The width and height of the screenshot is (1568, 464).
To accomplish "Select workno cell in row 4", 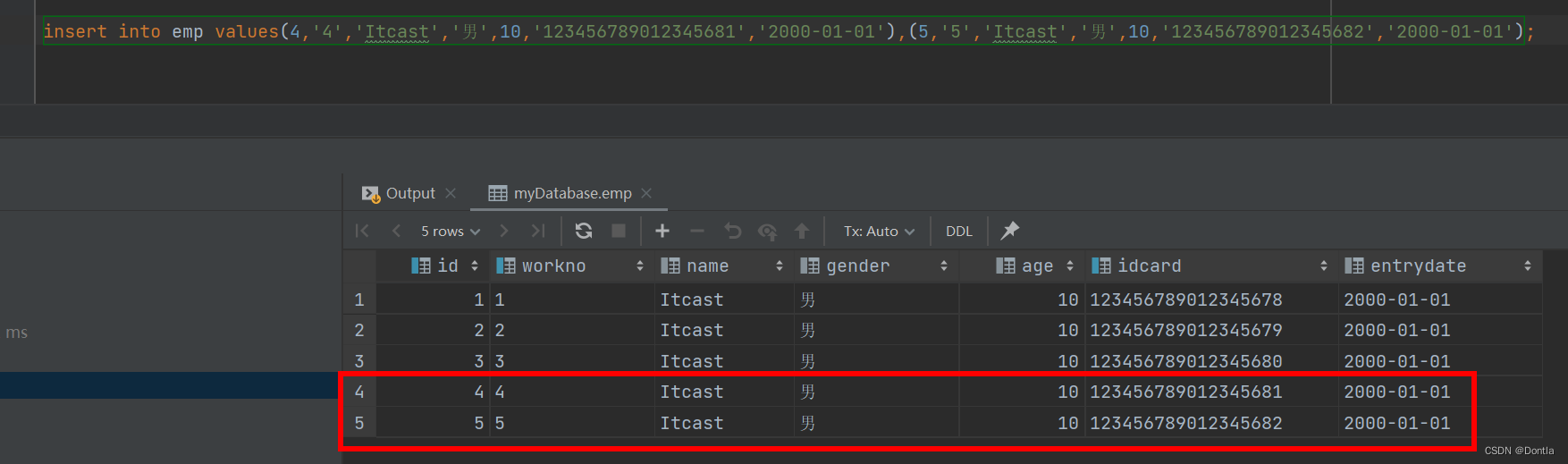I will [x=572, y=392].
